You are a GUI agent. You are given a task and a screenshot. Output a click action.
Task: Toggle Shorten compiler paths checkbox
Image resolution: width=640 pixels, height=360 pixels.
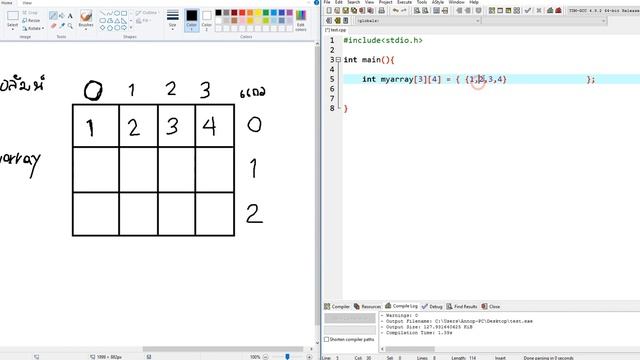[x=327, y=339]
